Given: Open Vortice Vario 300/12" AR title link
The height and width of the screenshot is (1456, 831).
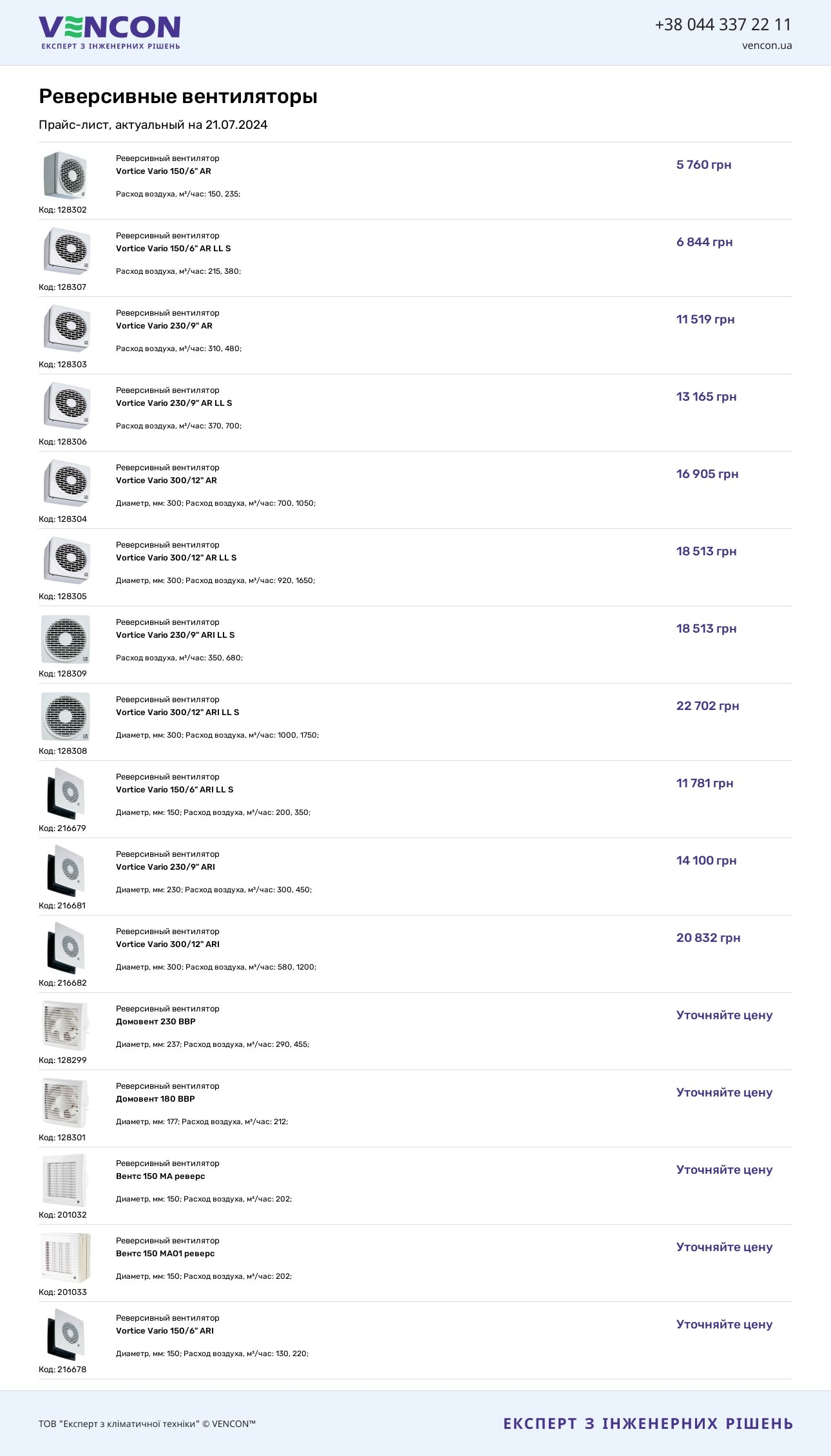Looking at the screenshot, I should 166,481.
